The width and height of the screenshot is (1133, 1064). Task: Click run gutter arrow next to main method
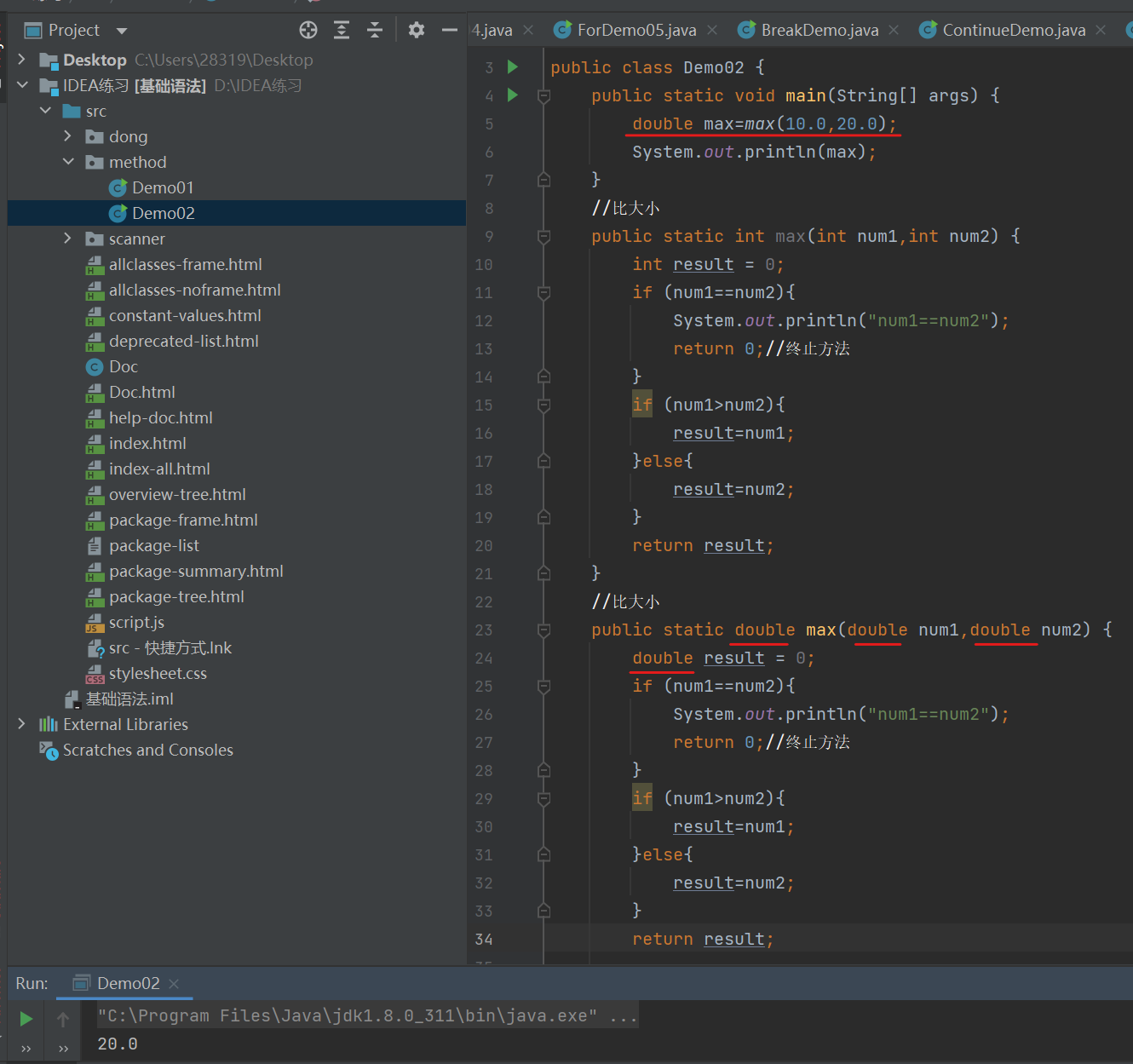tap(513, 95)
